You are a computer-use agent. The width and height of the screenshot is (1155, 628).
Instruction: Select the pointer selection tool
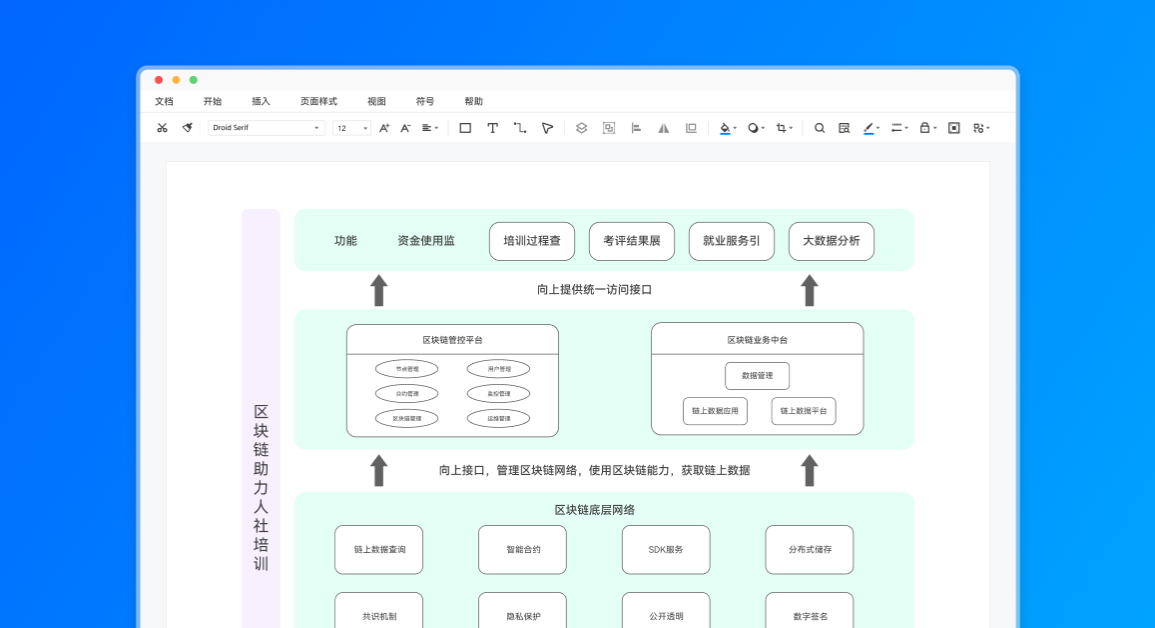547,128
